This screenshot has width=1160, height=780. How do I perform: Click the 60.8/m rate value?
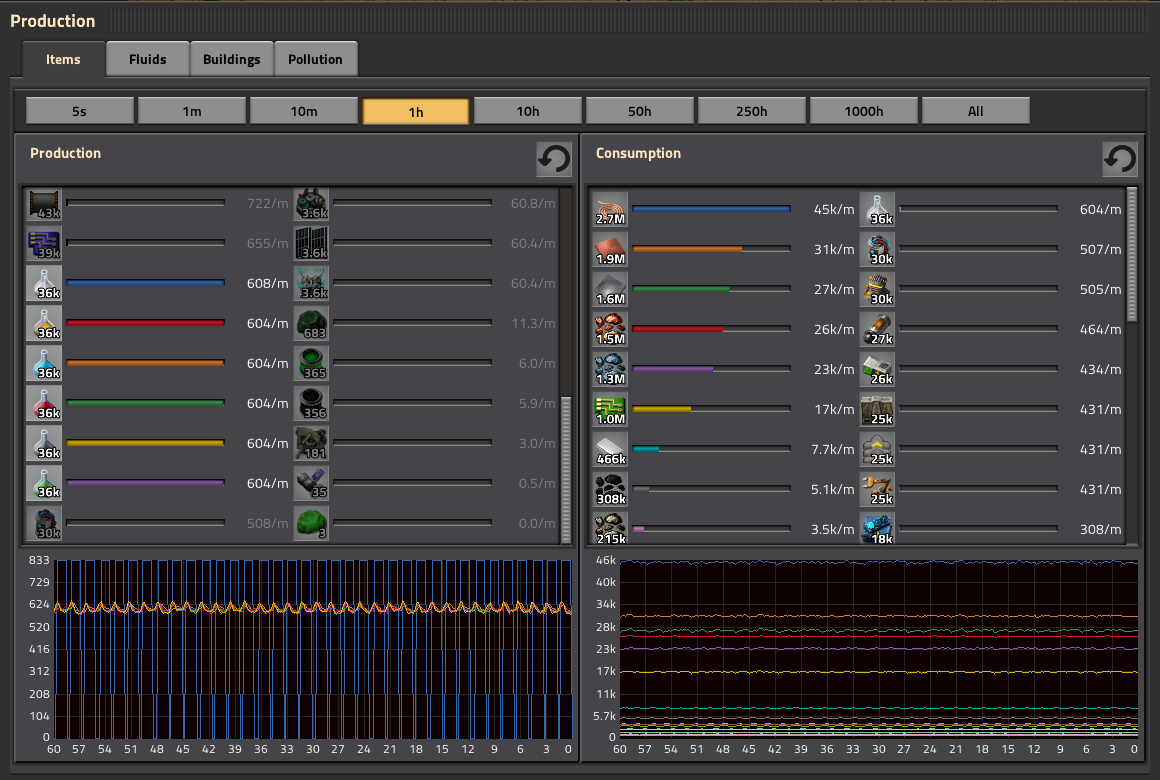tap(533, 204)
